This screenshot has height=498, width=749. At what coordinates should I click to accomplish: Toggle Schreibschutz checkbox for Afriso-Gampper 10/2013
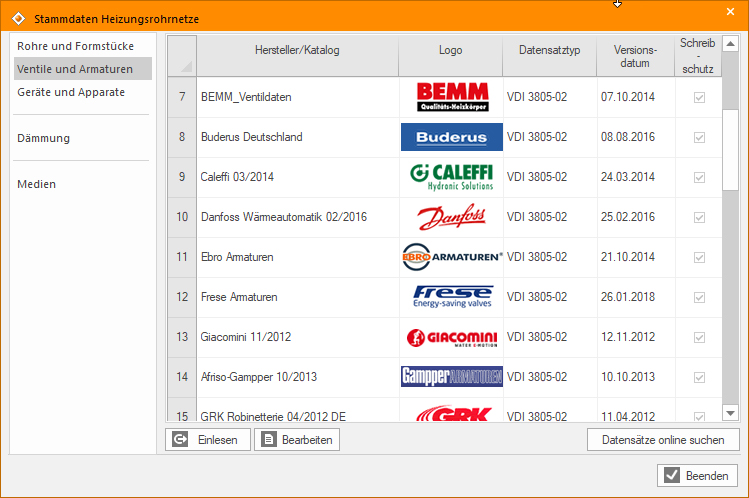pyautogui.click(x=699, y=378)
